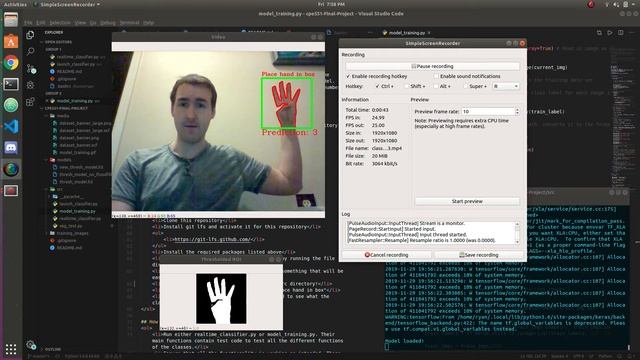Viewport: 640px width, 360px height.
Task: Launch Files from the Ubuntu dock
Action: (x=11, y=20)
